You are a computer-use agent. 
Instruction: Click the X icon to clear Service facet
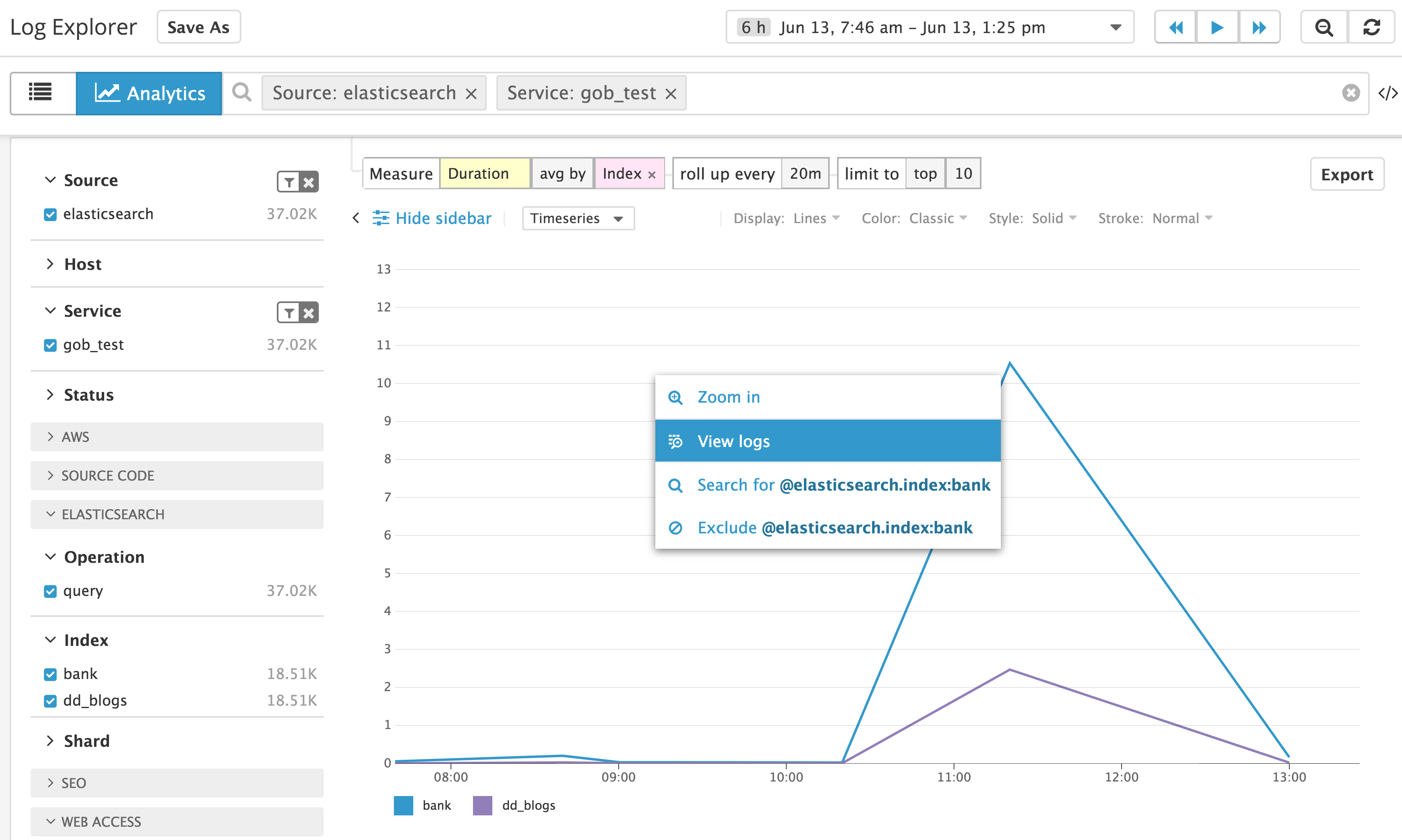coord(308,312)
